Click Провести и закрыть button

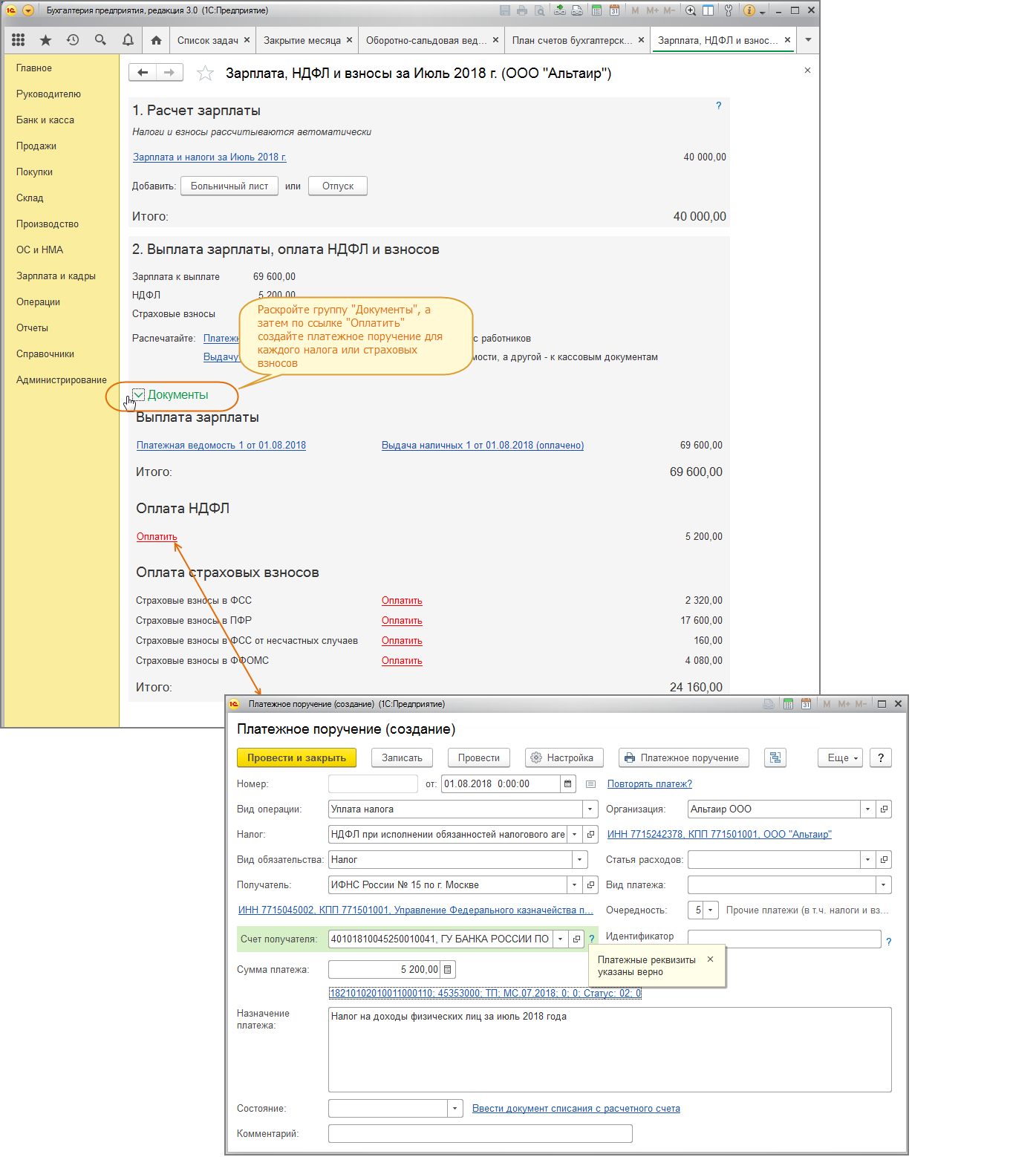pyautogui.click(x=296, y=757)
